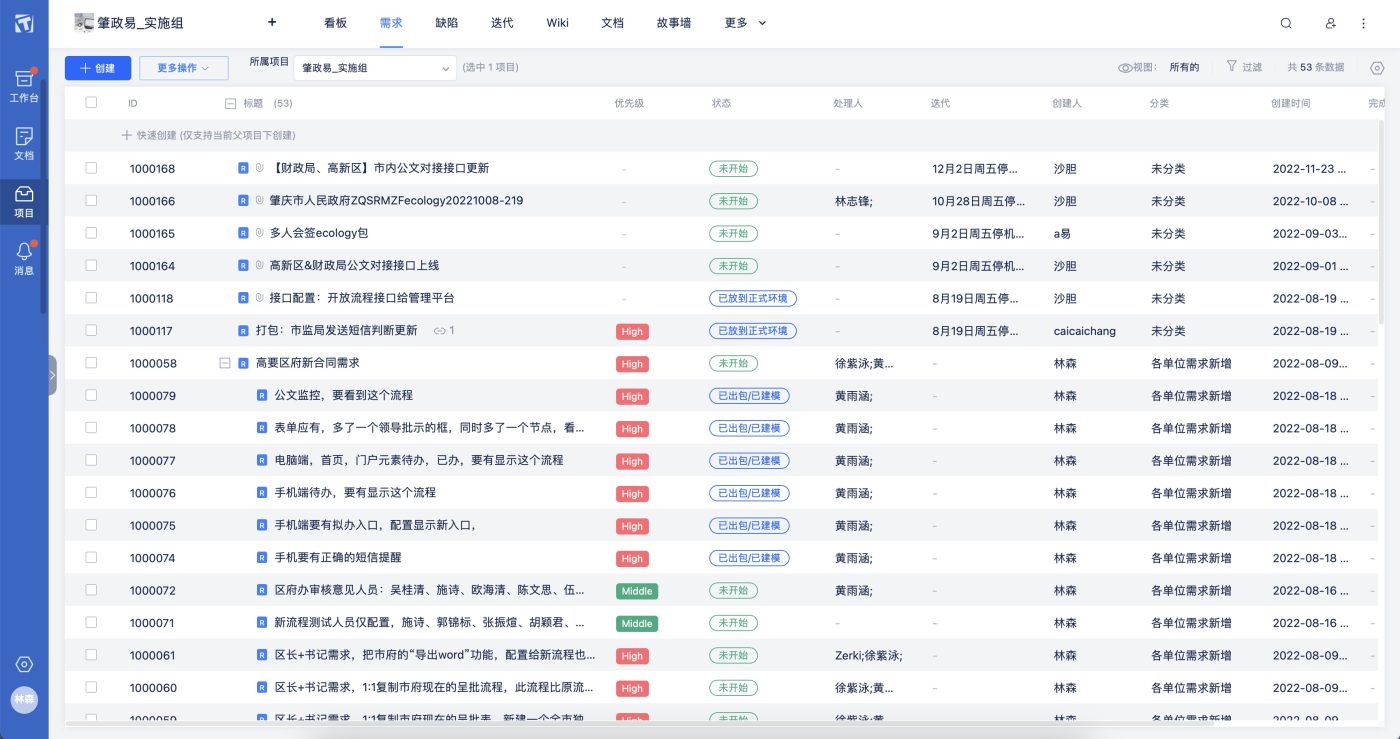Viewport: 1400px width, 739px height.
Task: Click the 快速创建 quick create field
Action: pos(215,135)
